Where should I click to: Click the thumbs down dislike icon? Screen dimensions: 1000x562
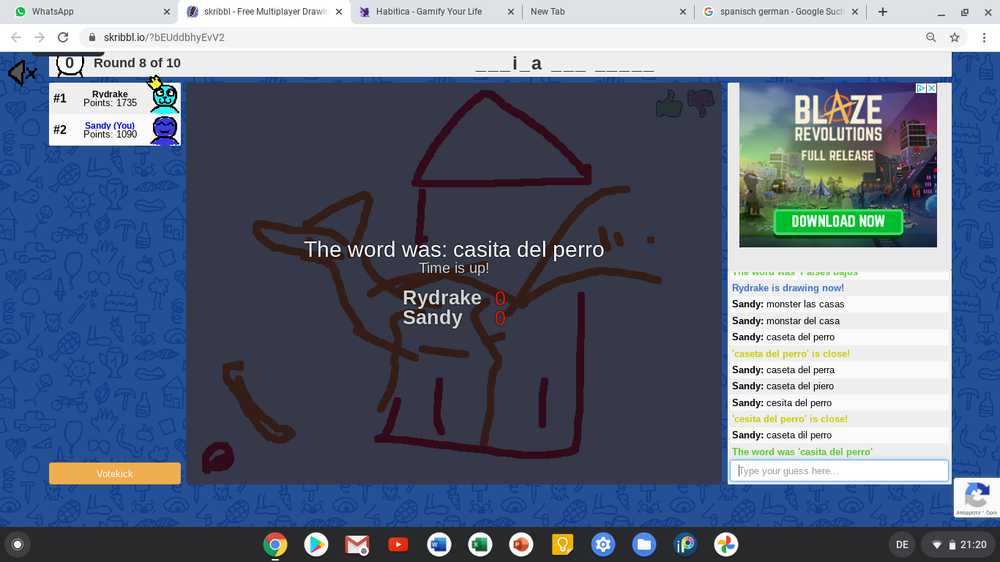pyautogui.click(x=701, y=102)
